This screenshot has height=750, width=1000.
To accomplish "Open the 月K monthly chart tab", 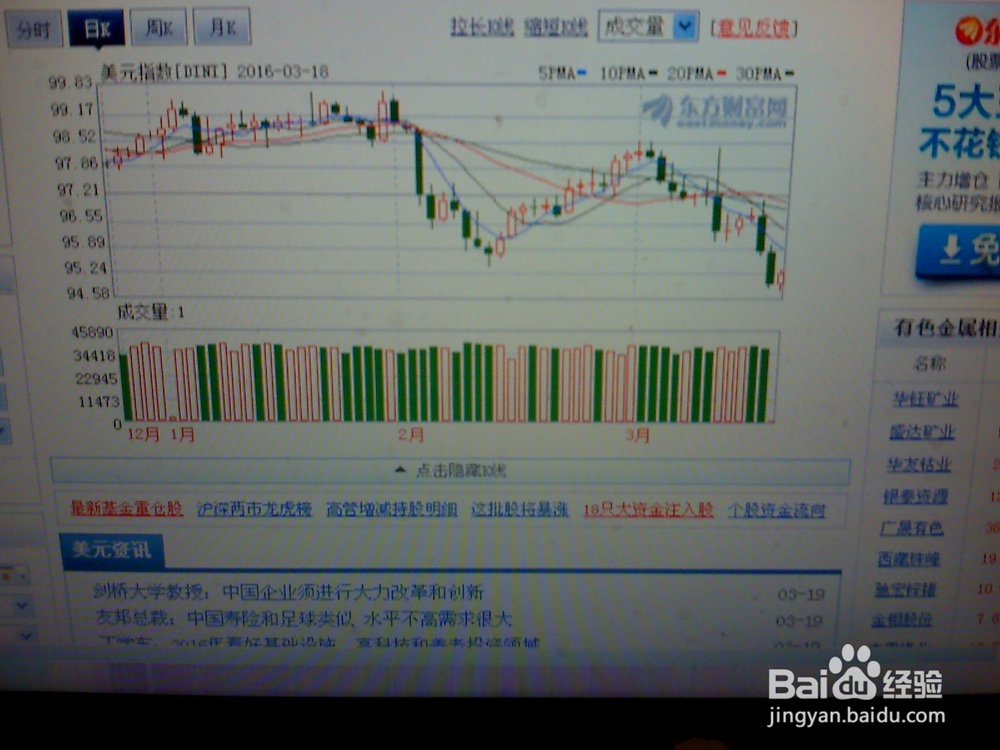I will click(x=222, y=27).
